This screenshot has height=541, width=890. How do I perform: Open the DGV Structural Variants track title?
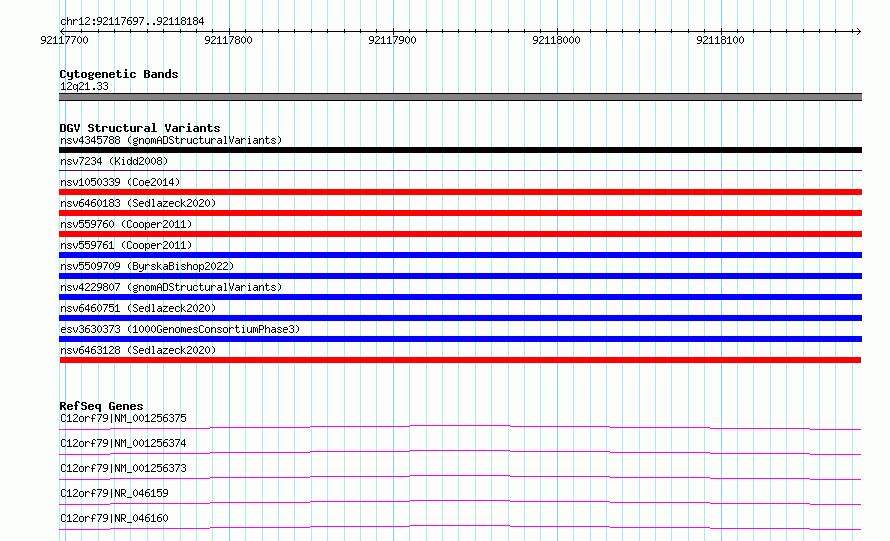(x=140, y=128)
